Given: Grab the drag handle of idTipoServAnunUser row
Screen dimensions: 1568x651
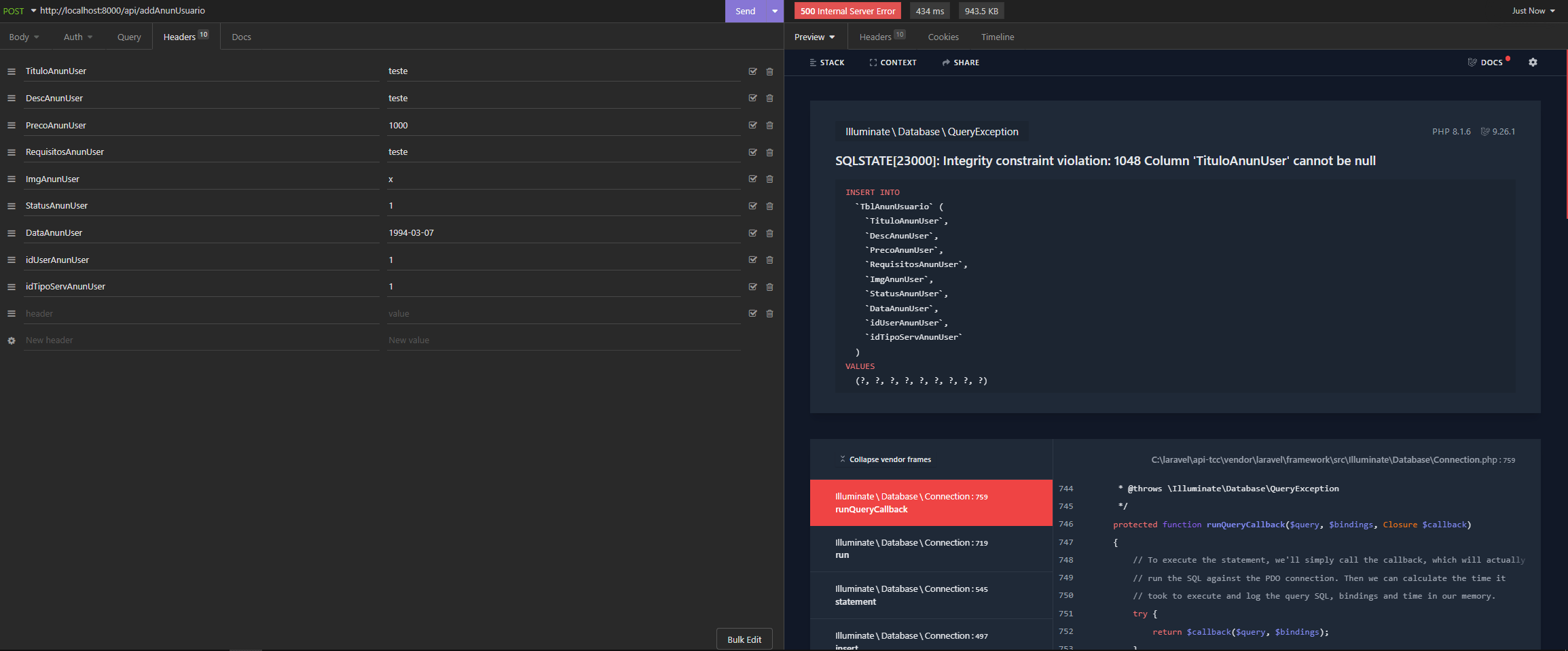Looking at the screenshot, I should [11, 287].
